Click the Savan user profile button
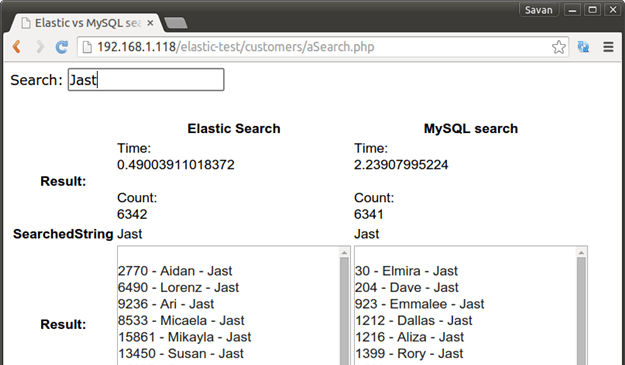 [539, 10]
